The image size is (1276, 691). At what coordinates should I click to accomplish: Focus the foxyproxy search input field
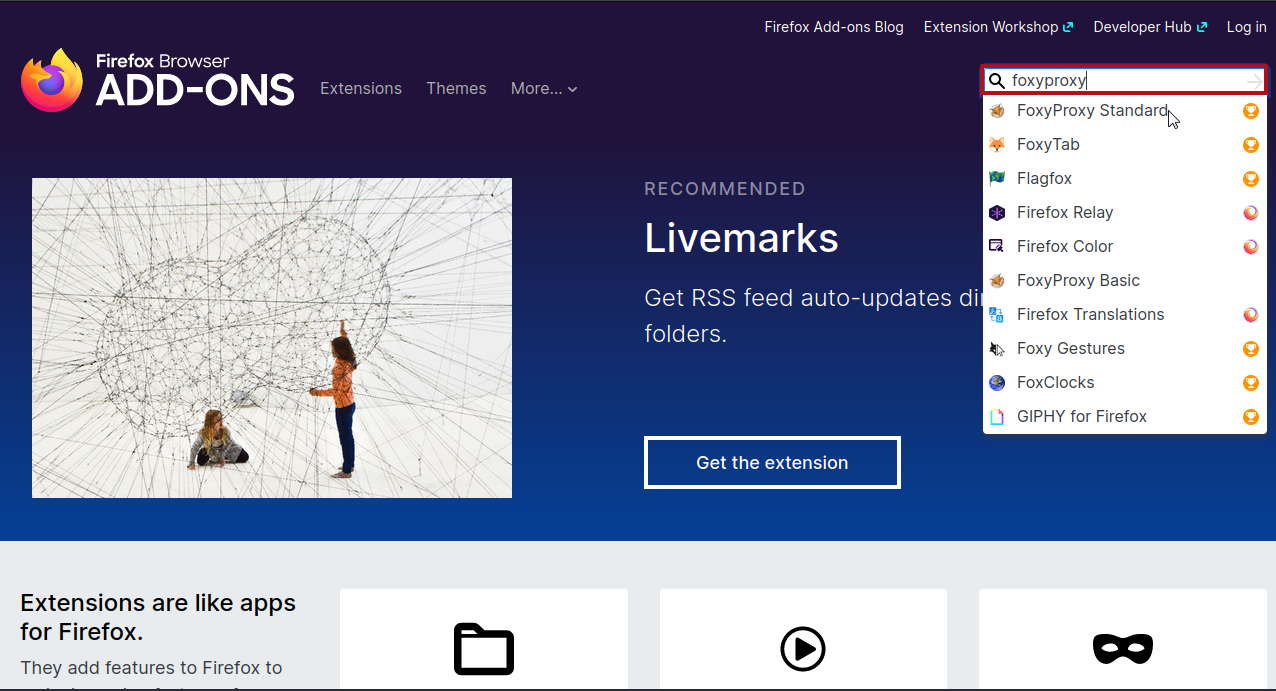point(1126,81)
